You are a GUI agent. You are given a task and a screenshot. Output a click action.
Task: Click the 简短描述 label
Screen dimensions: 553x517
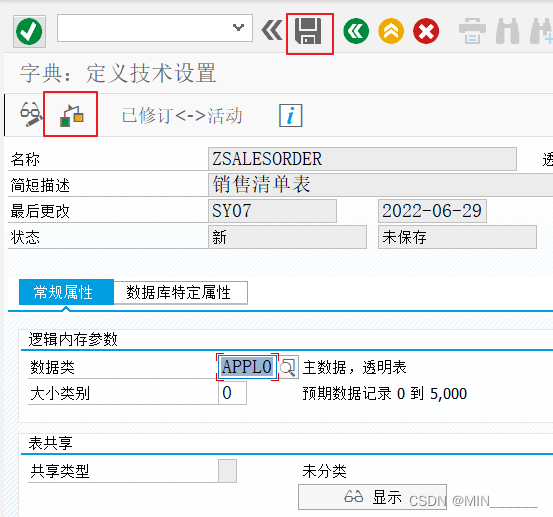pyautogui.click(x=40, y=185)
